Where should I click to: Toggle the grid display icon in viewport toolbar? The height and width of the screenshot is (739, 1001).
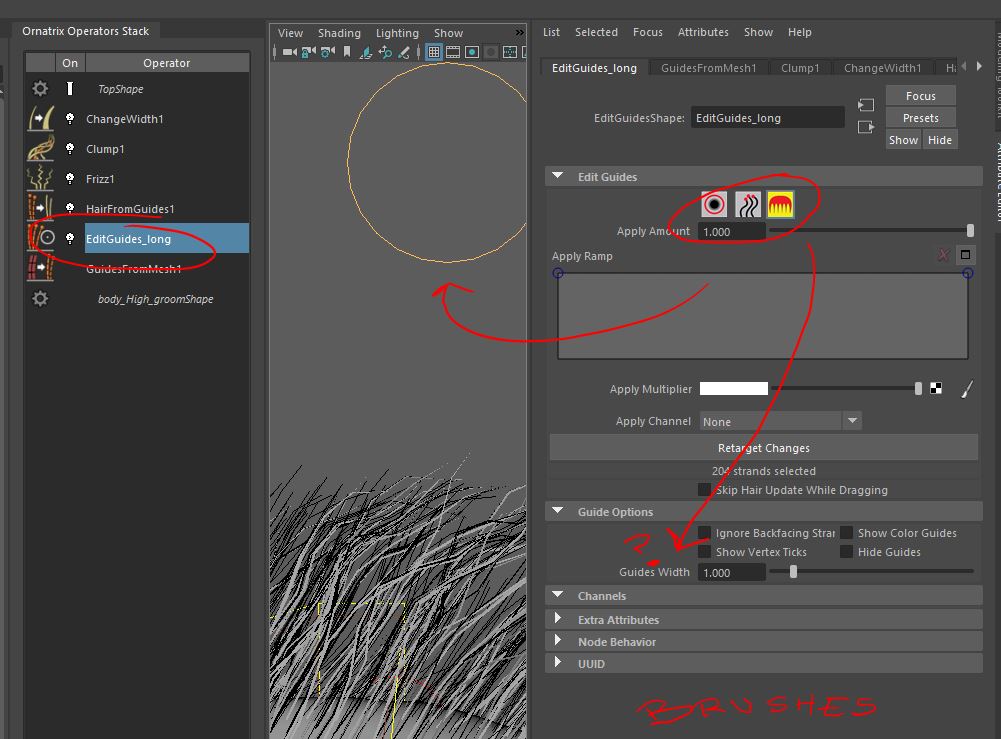434,52
